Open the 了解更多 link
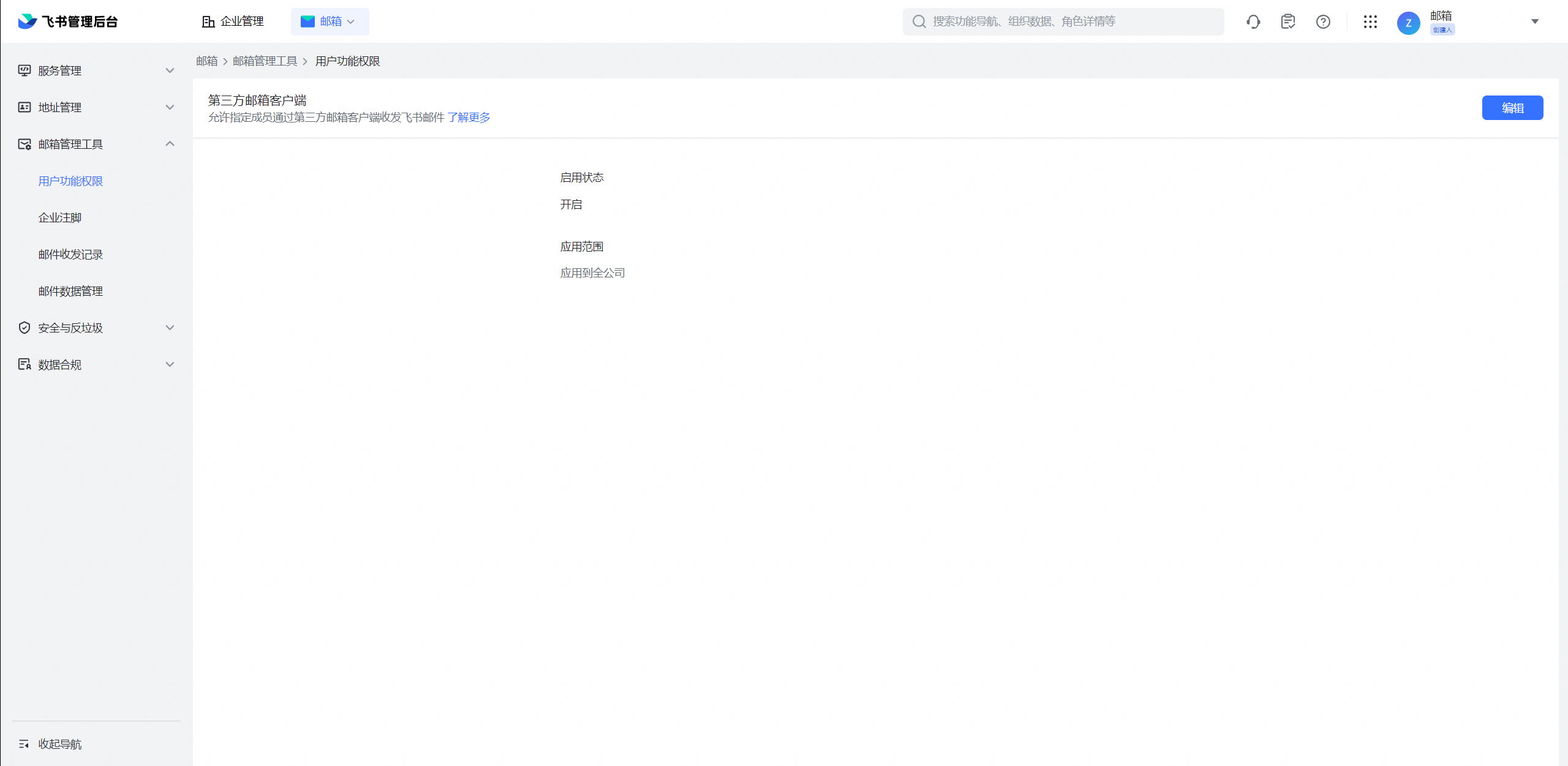The height and width of the screenshot is (766, 1568). [x=469, y=117]
